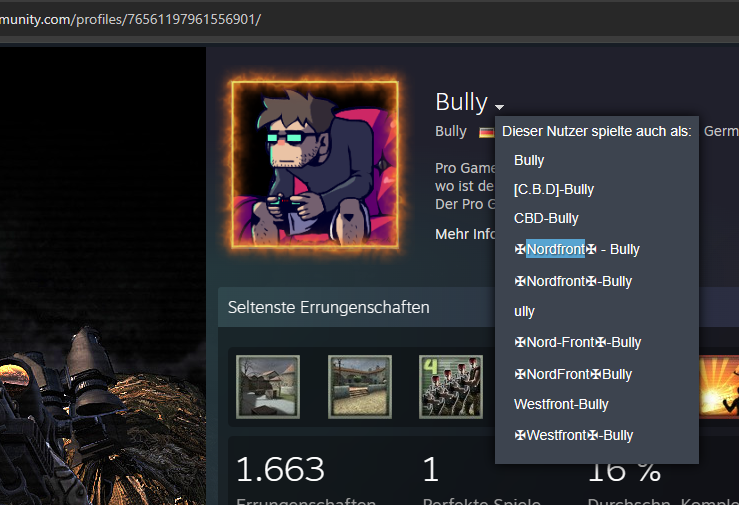Click the profile avatar with flaming frame
739x505 pixels.
point(315,164)
